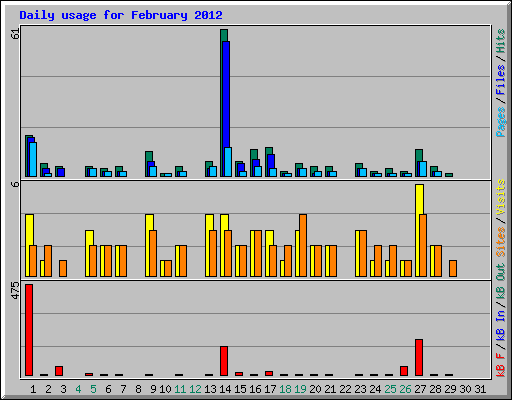Click day label "1" on the x-axis
This screenshot has width=512, height=400.
33,389
